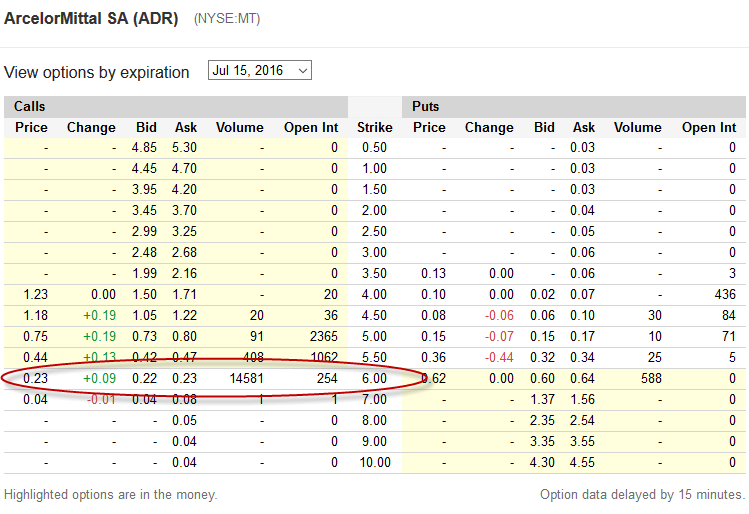Select strike 5.00 cell
This screenshot has height=514, width=749.
click(374, 337)
